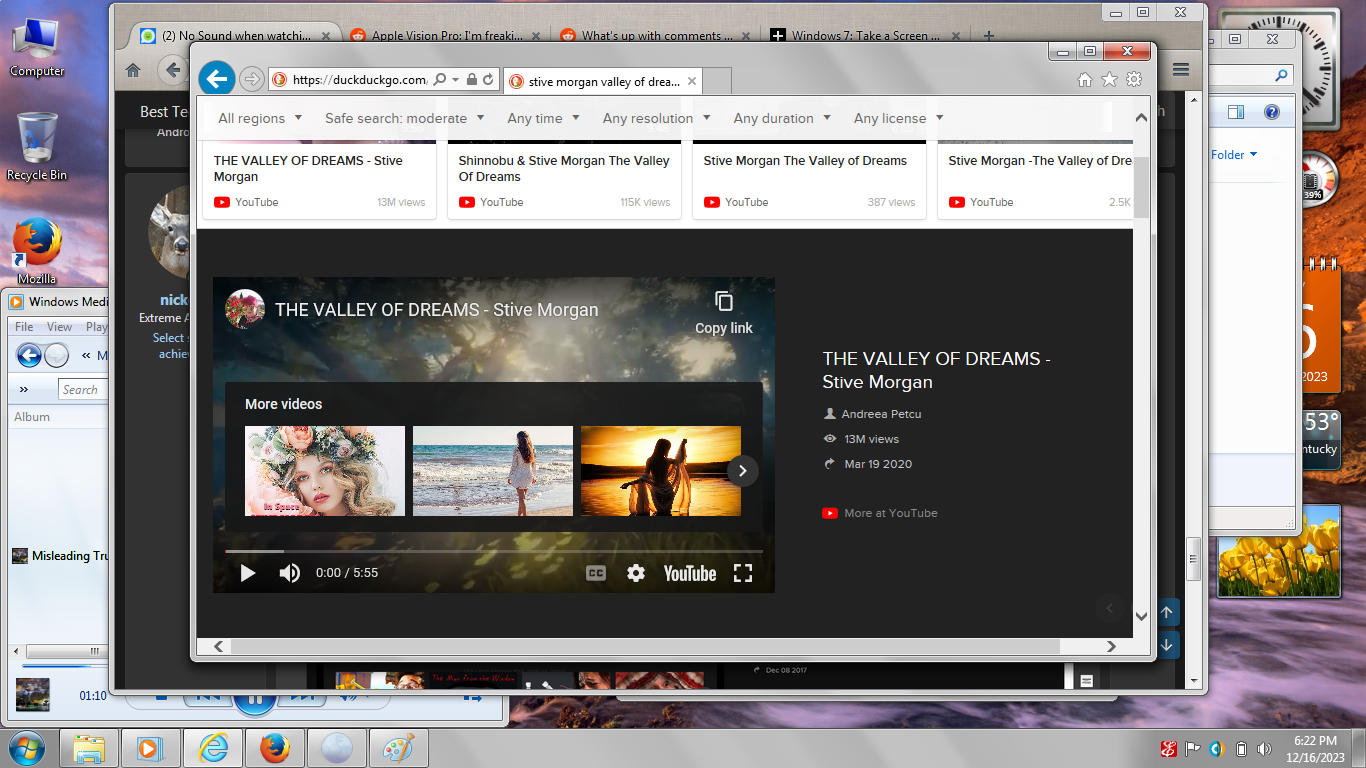
Task: Open 'Shinnobu & Stive Morgan The Valley Of Dreams' result
Action: (x=564, y=168)
